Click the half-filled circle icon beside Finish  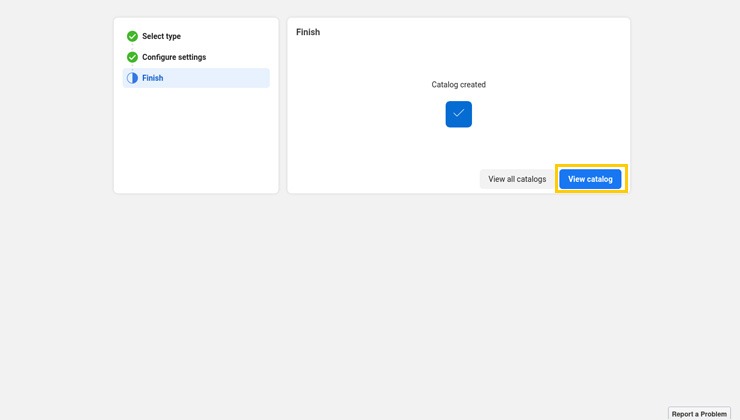[132, 78]
